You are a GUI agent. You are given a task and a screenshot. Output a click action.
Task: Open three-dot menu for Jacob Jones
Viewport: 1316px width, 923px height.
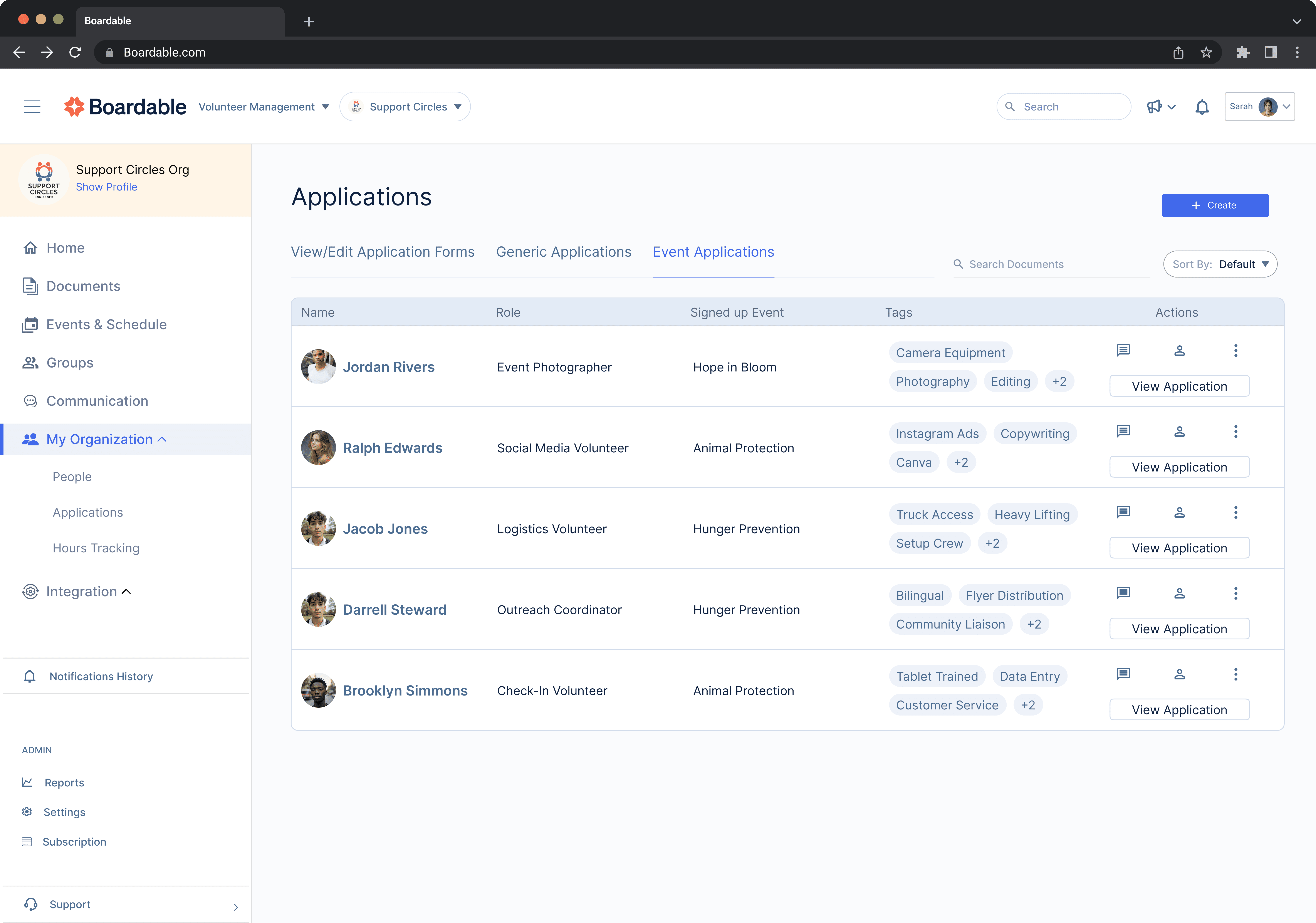1235,512
